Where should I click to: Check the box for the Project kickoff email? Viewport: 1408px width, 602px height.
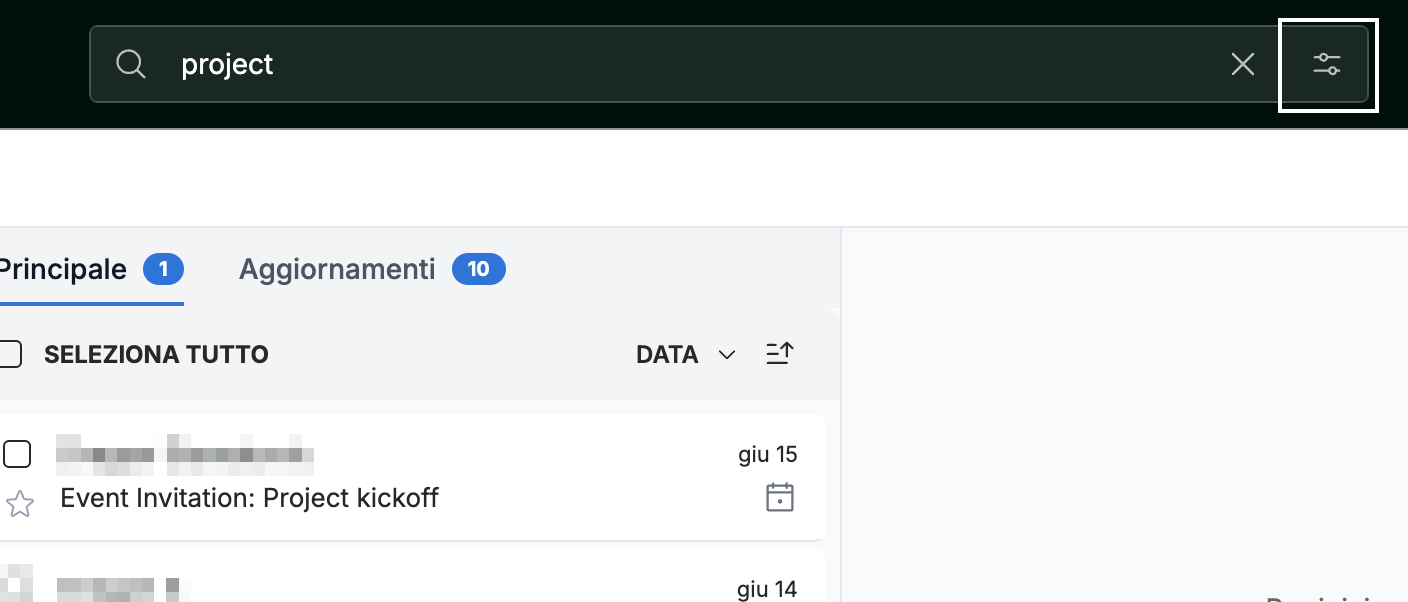click(17, 454)
